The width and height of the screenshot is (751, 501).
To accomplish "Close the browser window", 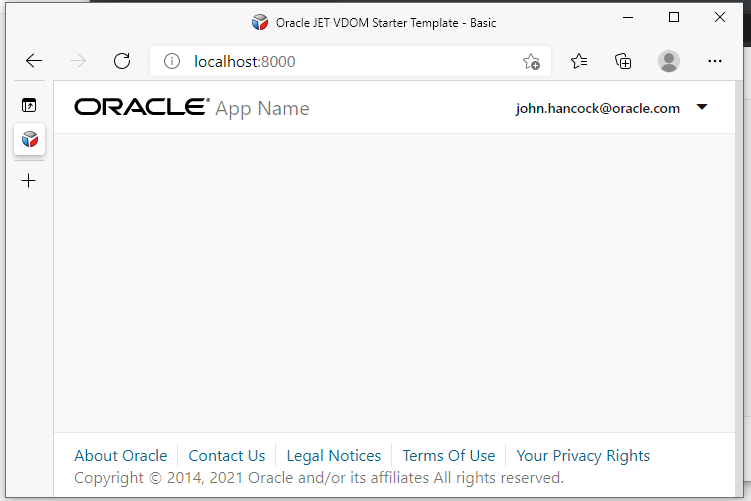I will pyautogui.click(x=719, y=18).
